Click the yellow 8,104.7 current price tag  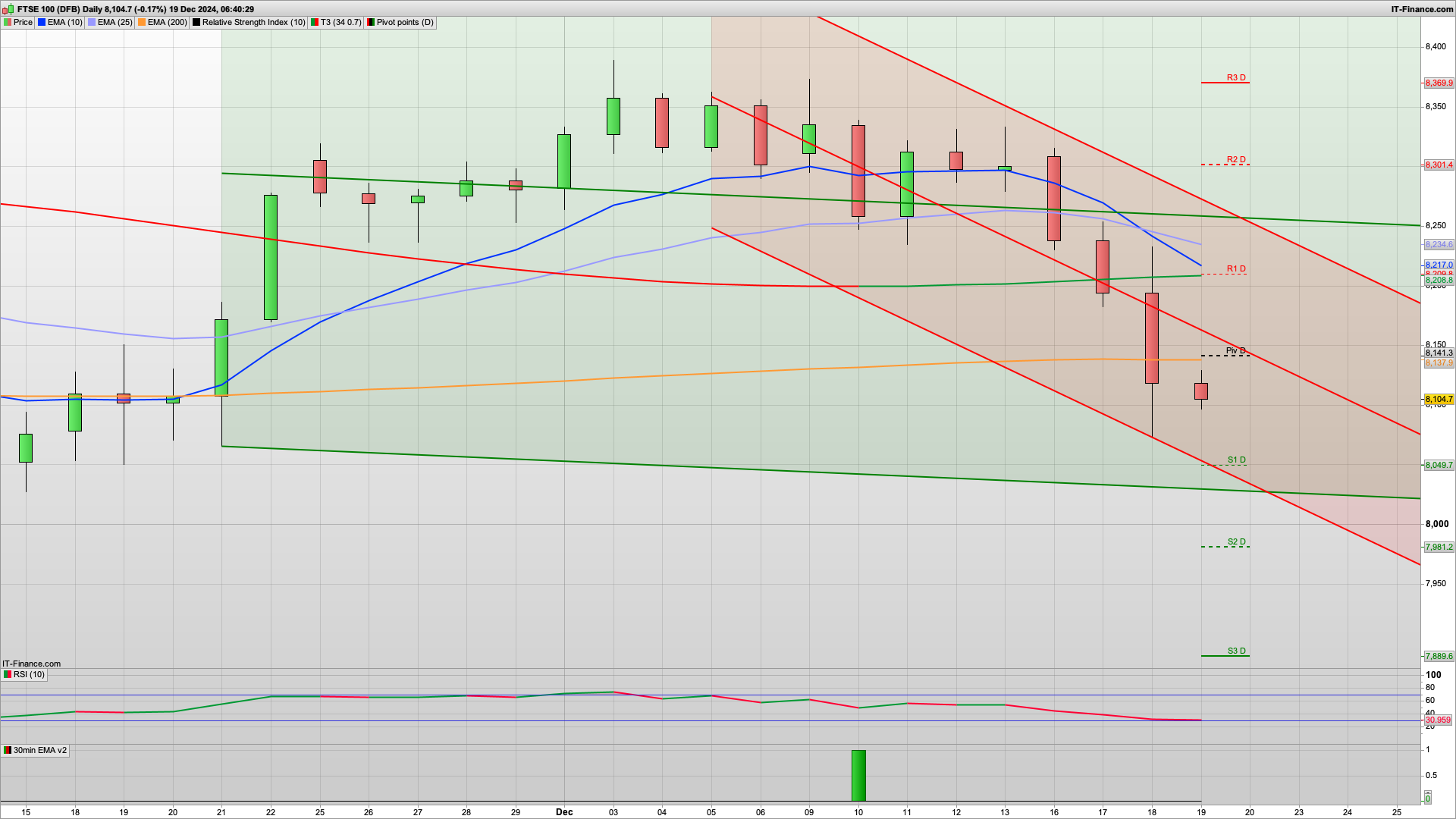point(1439,400)
